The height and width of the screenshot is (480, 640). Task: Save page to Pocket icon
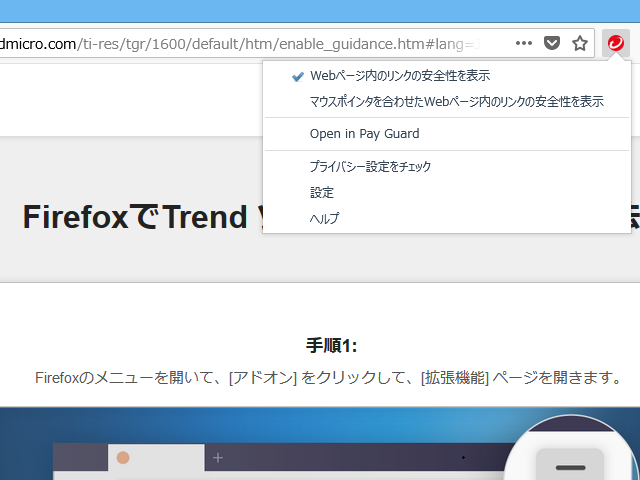click(551, 43)
